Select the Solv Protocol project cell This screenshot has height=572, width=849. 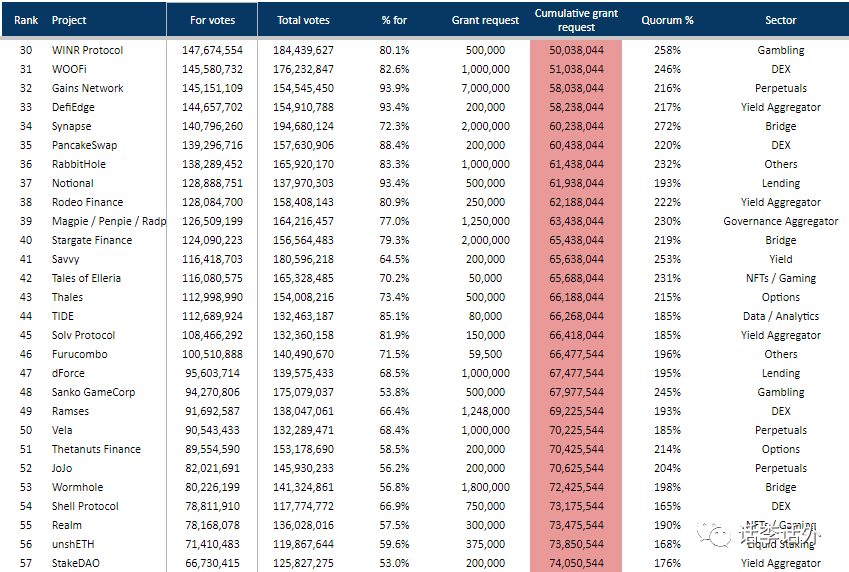(x=83, y=335)
